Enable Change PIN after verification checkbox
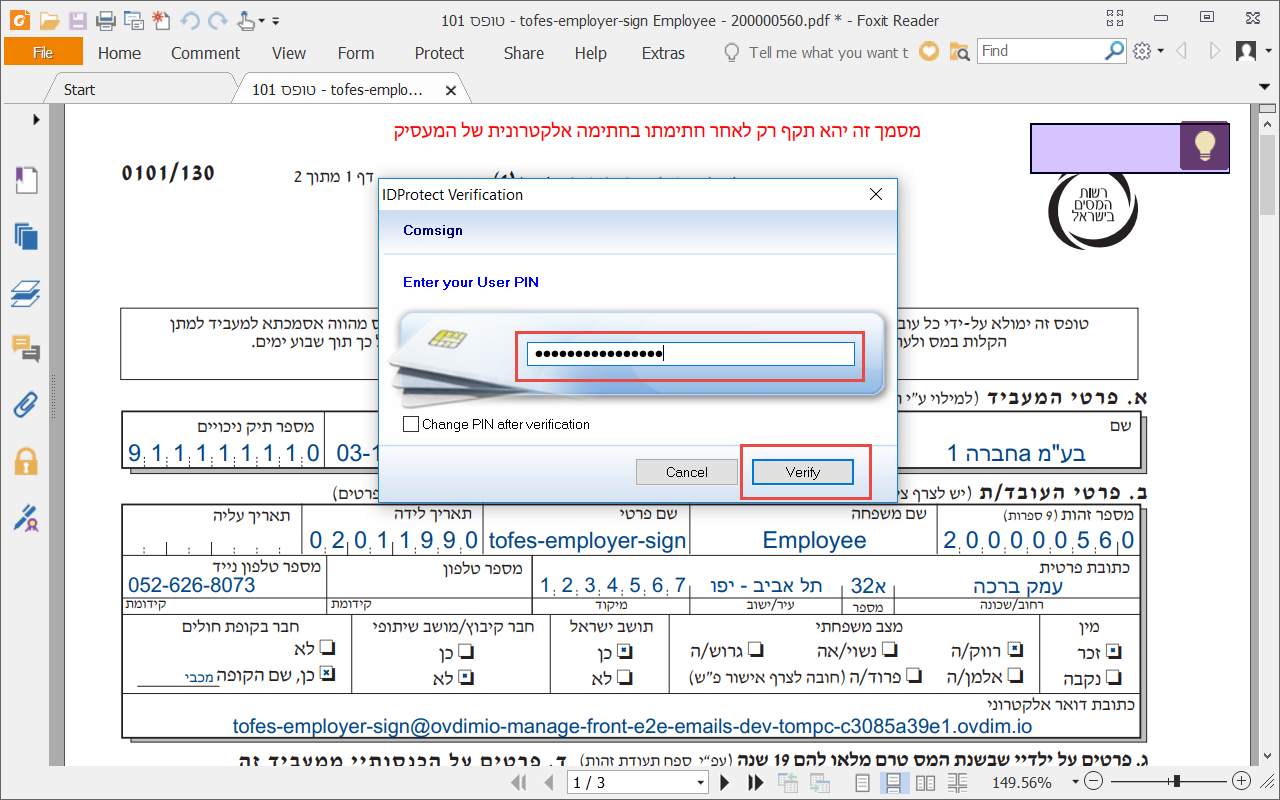 (x=411, y=424)
